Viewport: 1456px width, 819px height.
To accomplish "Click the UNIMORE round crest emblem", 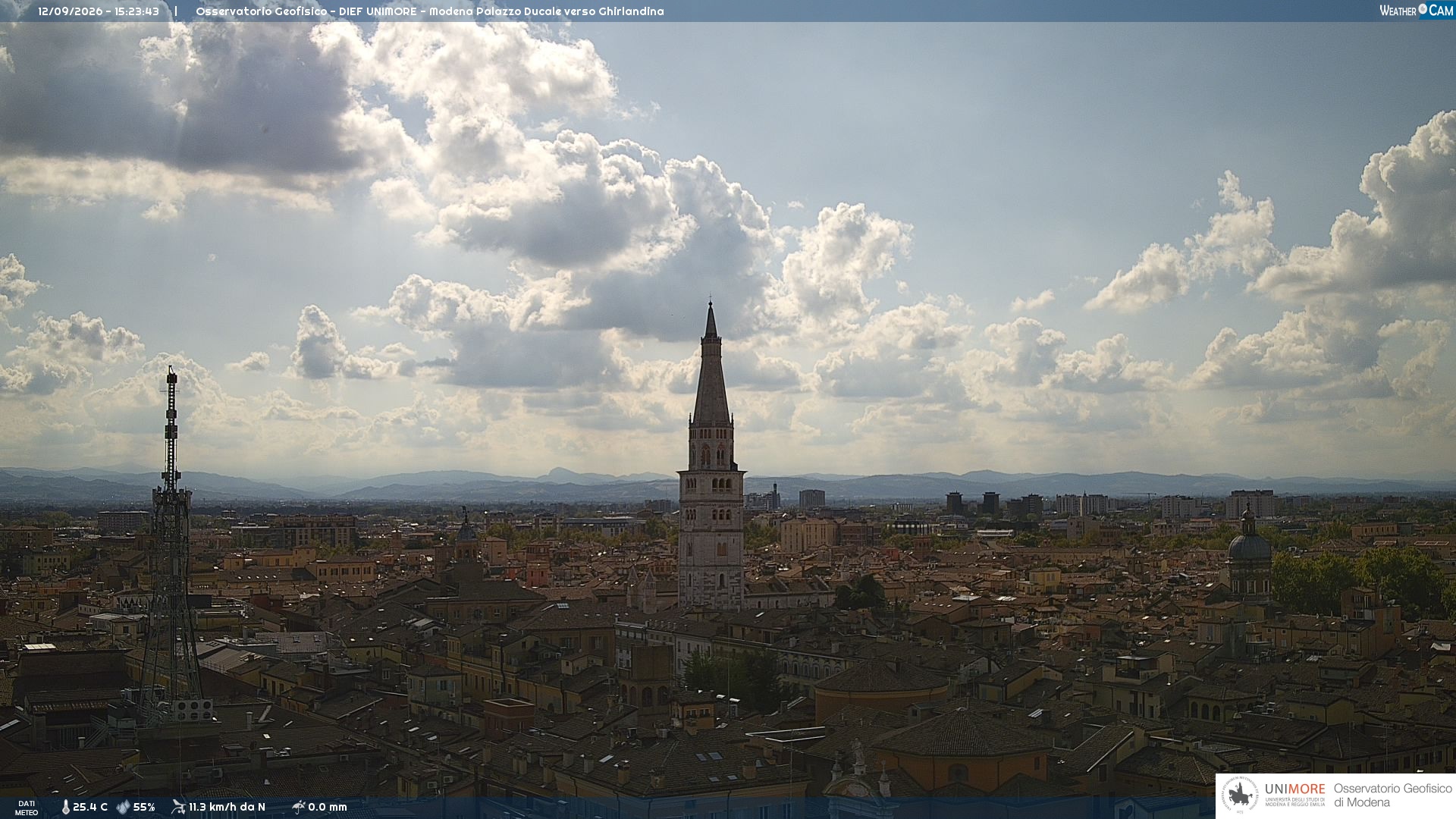I will (x=1241, y=795).
